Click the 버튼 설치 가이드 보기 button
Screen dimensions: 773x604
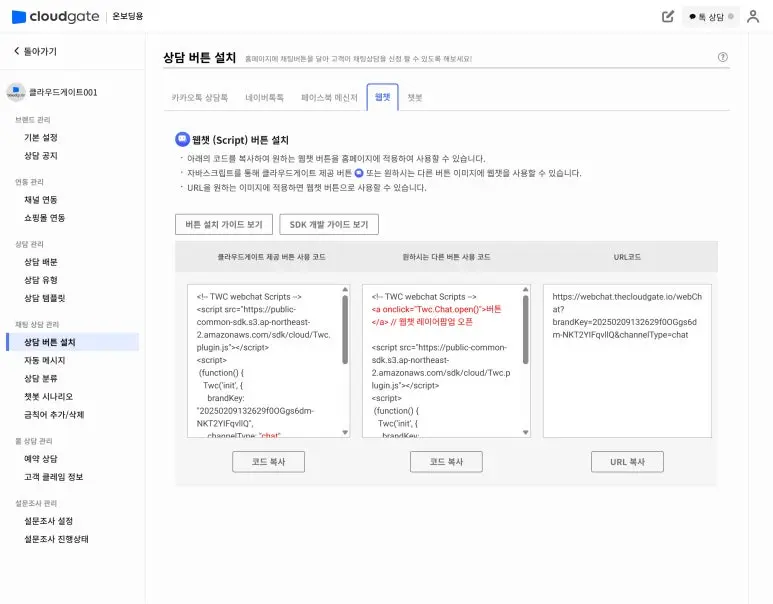tap(224, 225)
